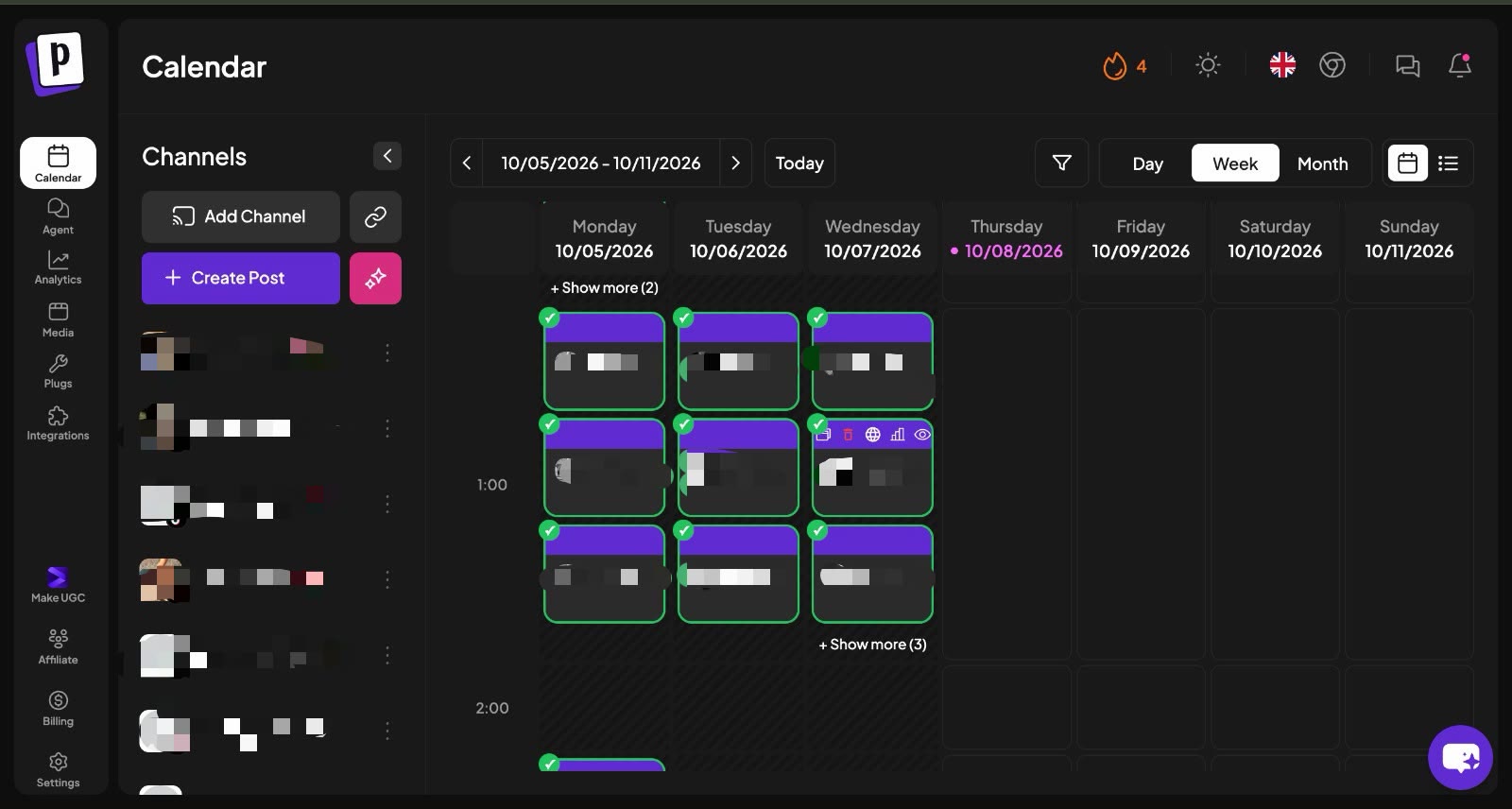Viewport: 1512px width, 809px height.
Task: Click globe icon on Wednesday post
Action: click(872, 435)
